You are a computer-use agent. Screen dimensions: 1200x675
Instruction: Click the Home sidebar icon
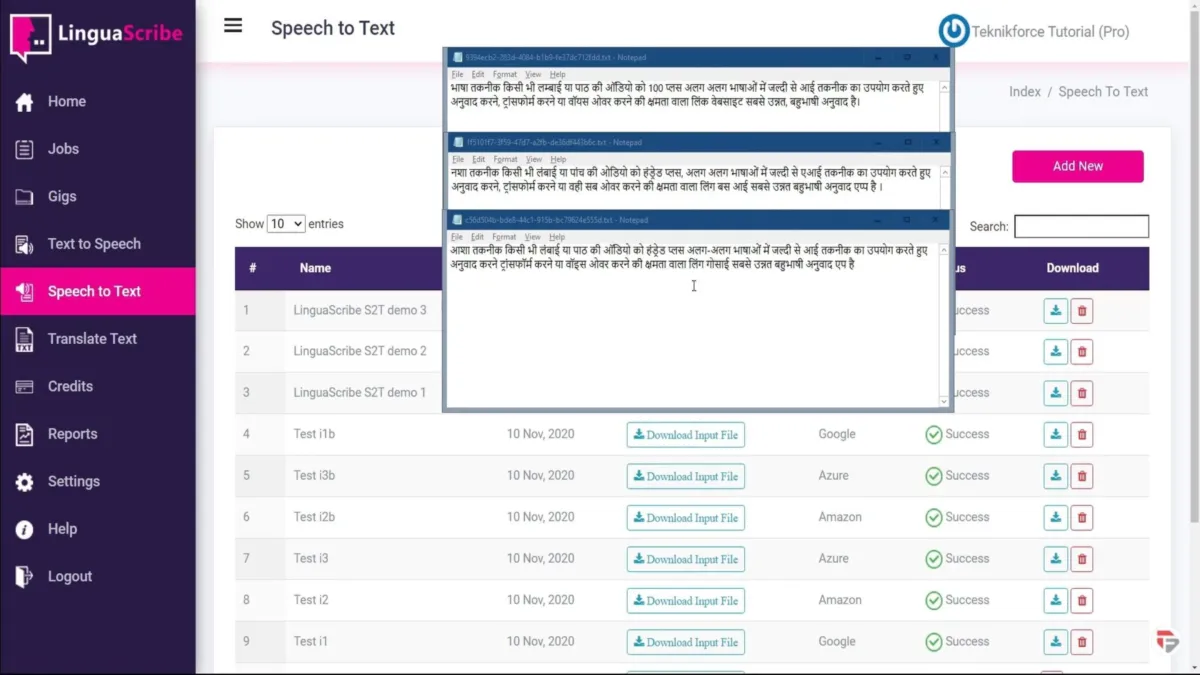point(25,102)
